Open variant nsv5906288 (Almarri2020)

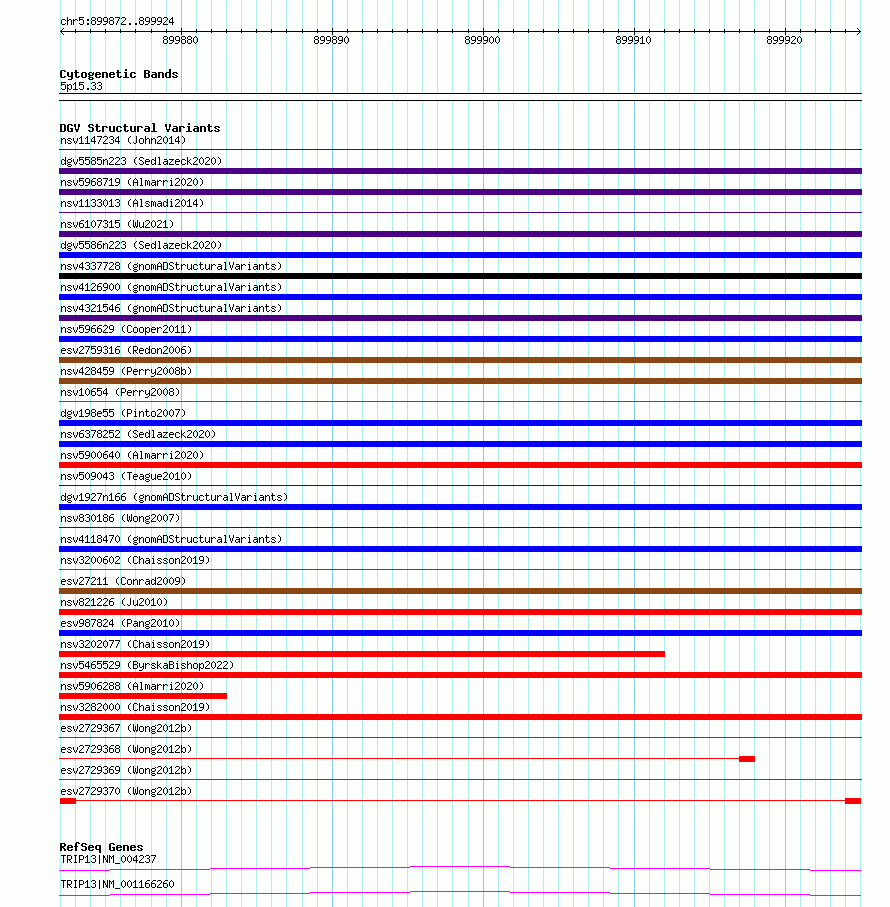(132, 686)
